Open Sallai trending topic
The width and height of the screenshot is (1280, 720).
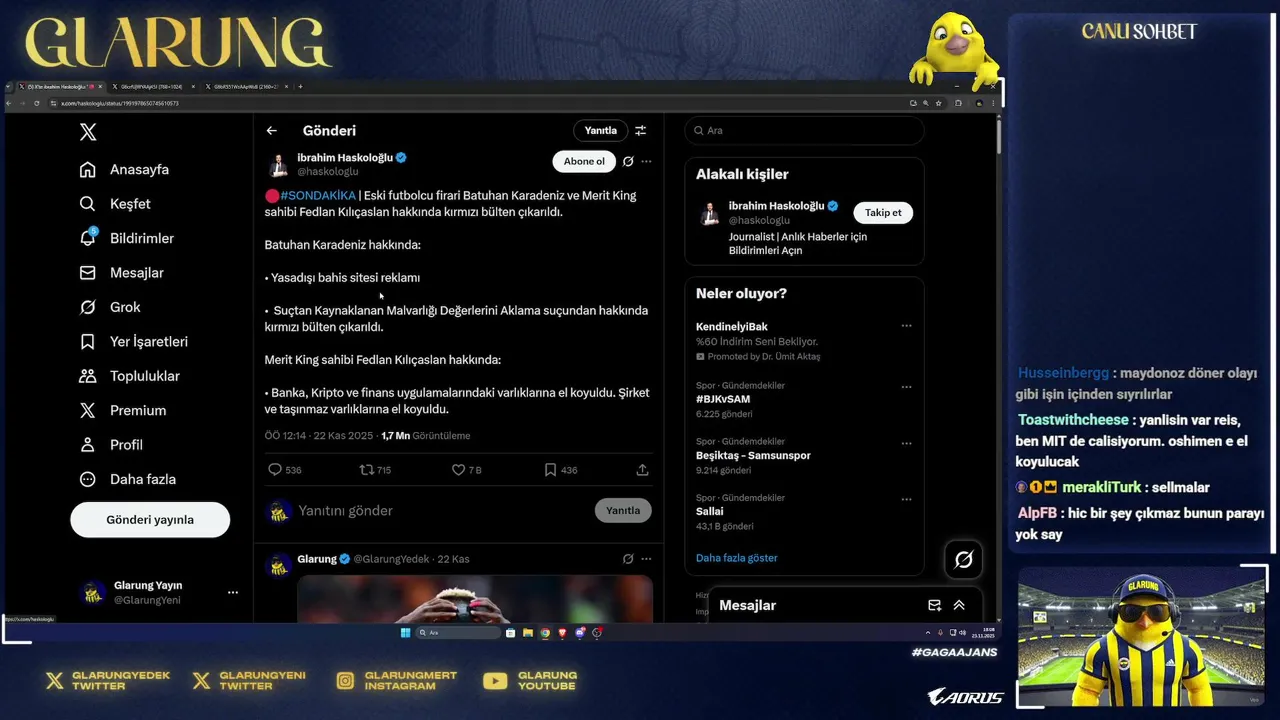pyautogui.click(x=709, y=511)
